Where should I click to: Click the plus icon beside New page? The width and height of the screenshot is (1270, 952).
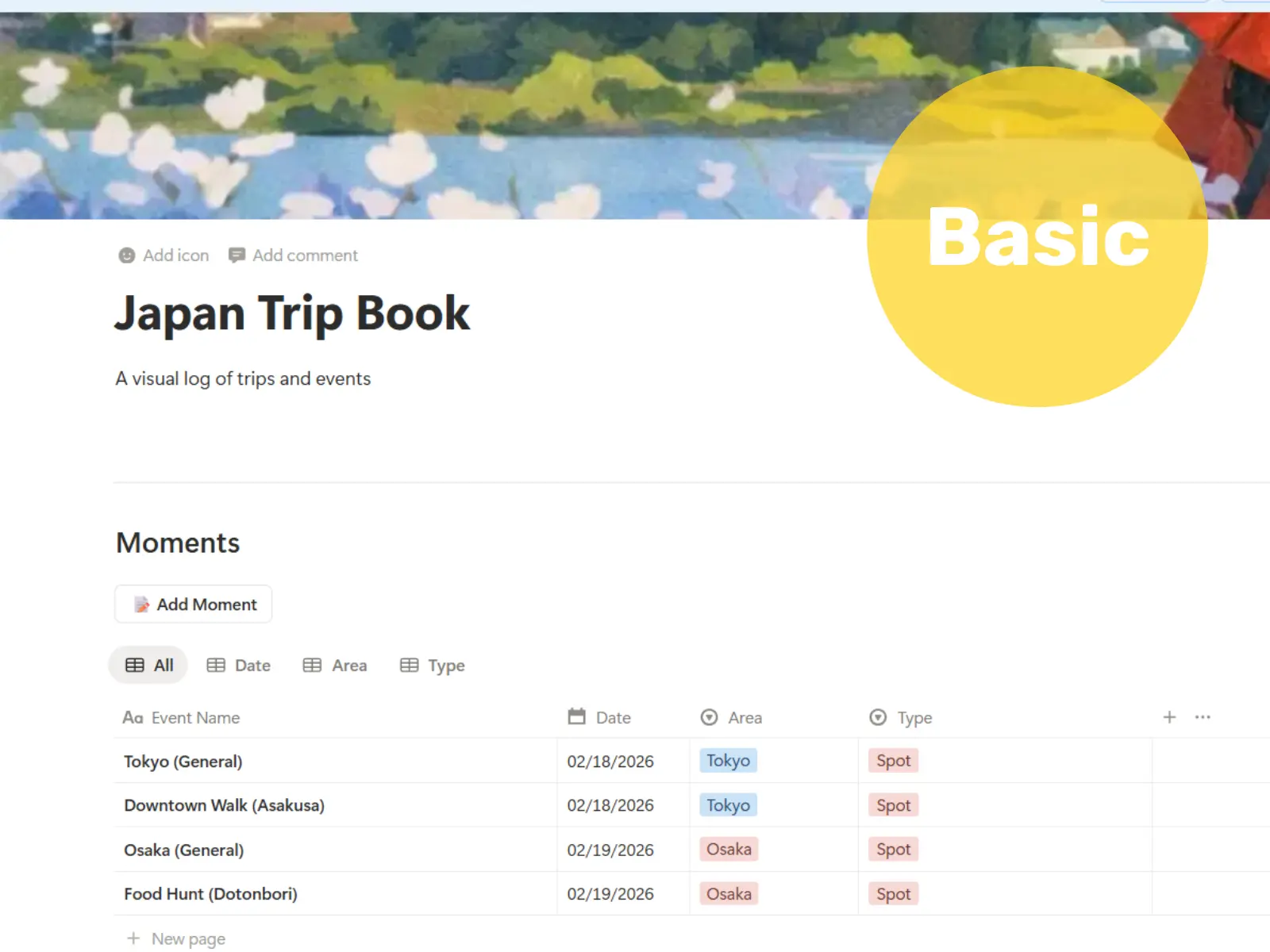[x=133, y=939]
